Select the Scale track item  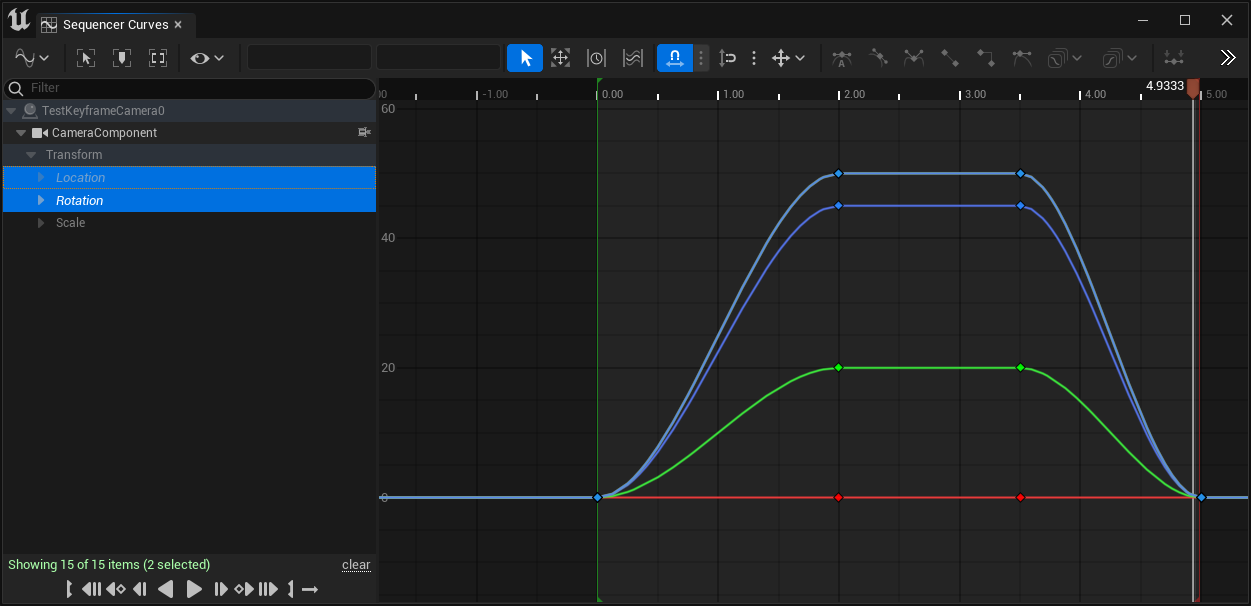[x=70, y=223]
